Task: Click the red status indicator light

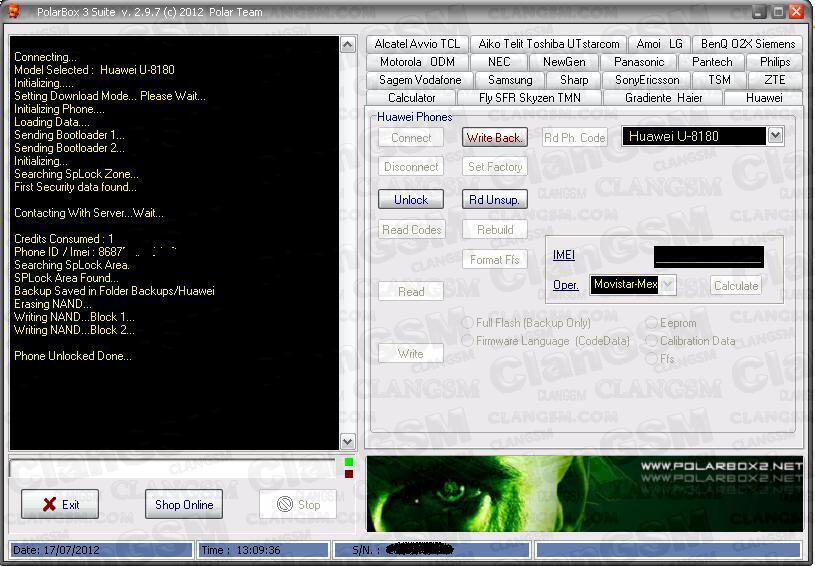Action: pos(349,473)
